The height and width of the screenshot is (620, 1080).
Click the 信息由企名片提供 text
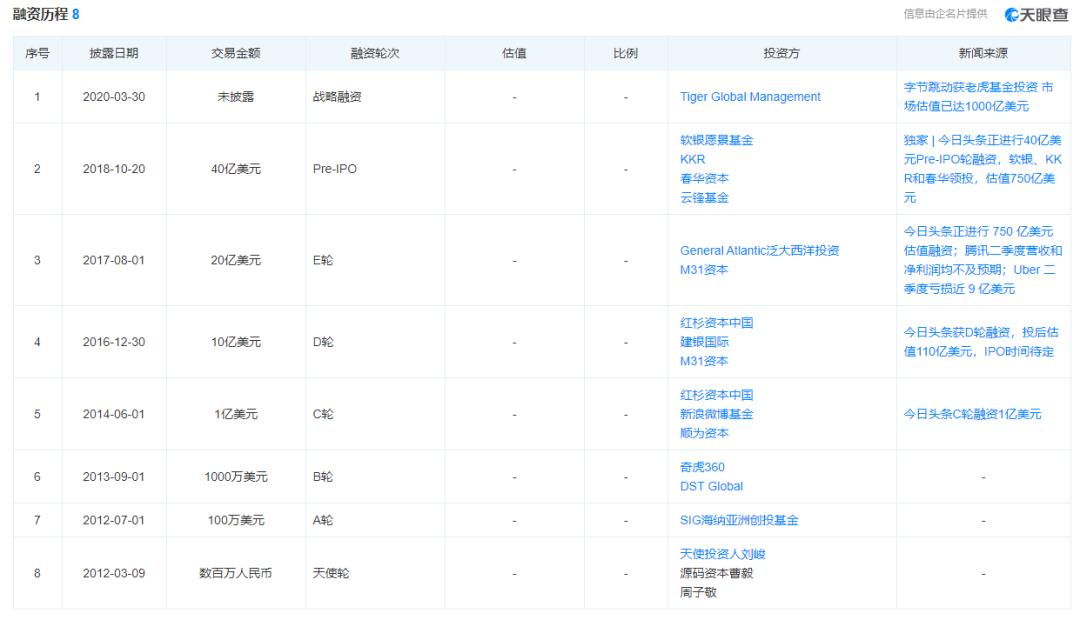click(x=945, y=14)
